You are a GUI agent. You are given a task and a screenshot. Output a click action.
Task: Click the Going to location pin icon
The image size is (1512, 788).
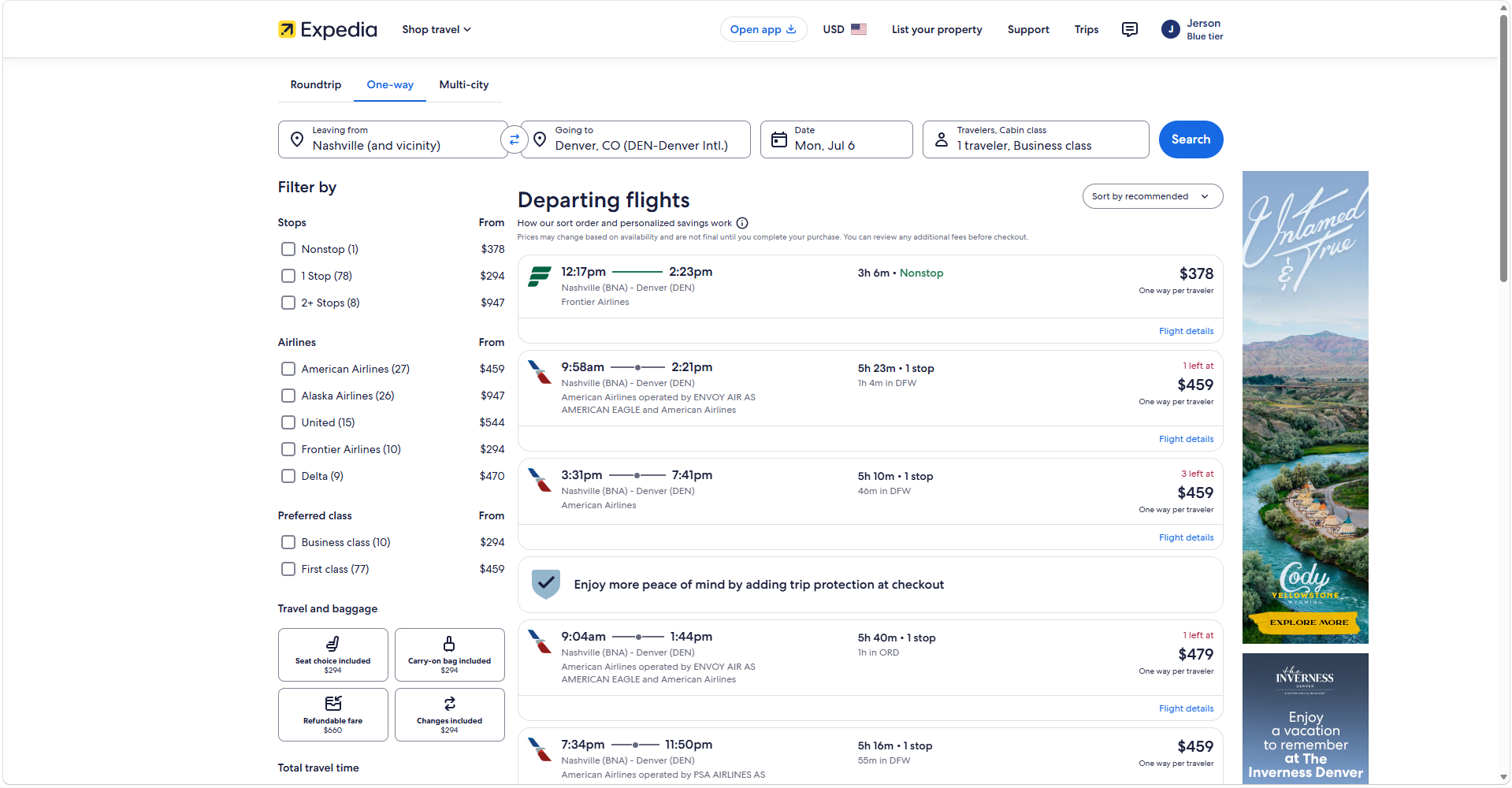pos(540,139)
